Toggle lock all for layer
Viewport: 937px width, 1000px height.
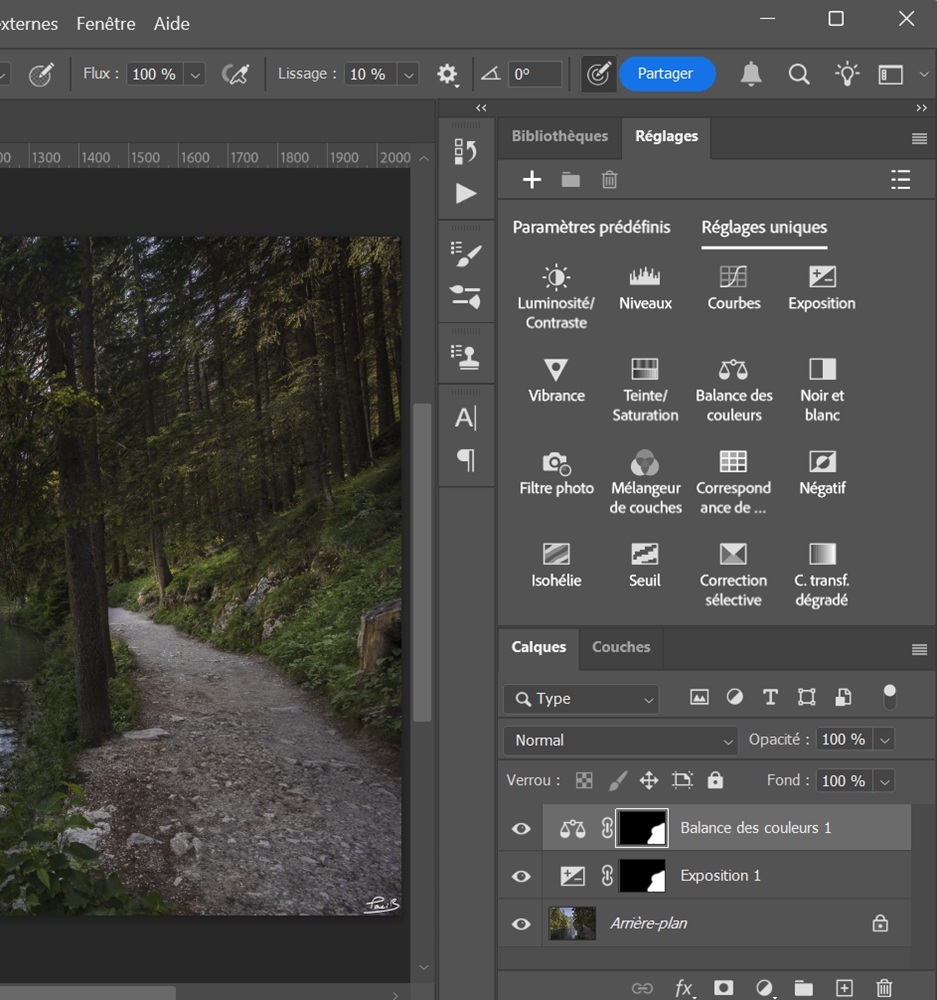tap(715, 780)
